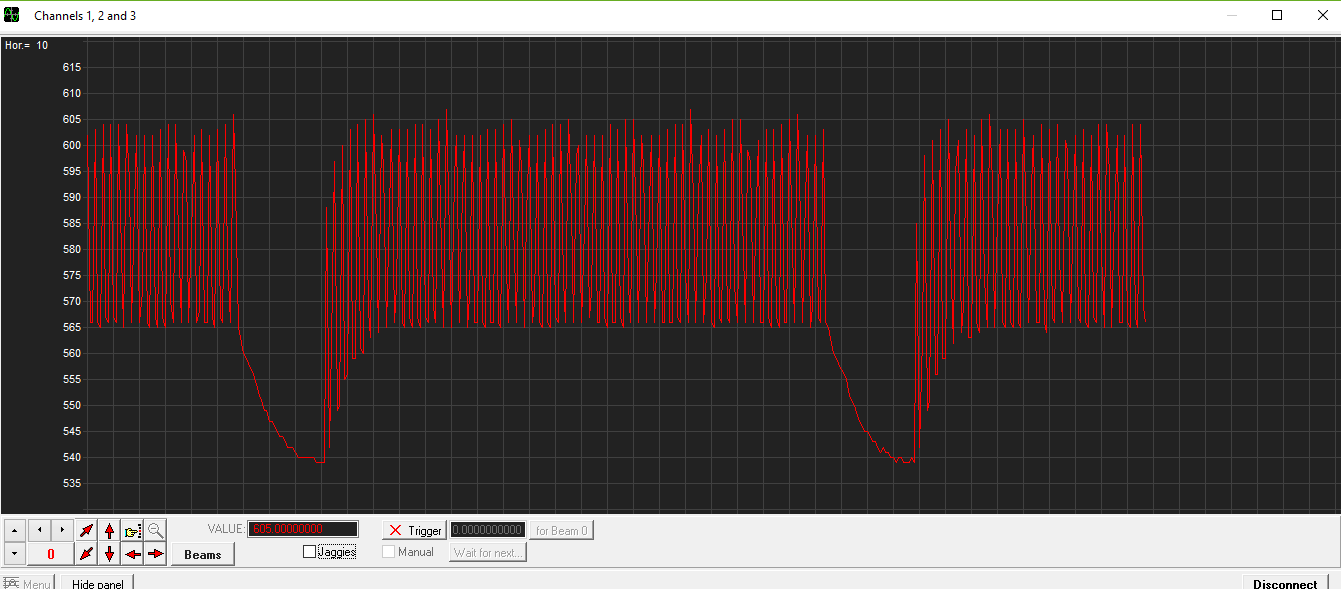Open the Menu at bottom left

[27, 583]
